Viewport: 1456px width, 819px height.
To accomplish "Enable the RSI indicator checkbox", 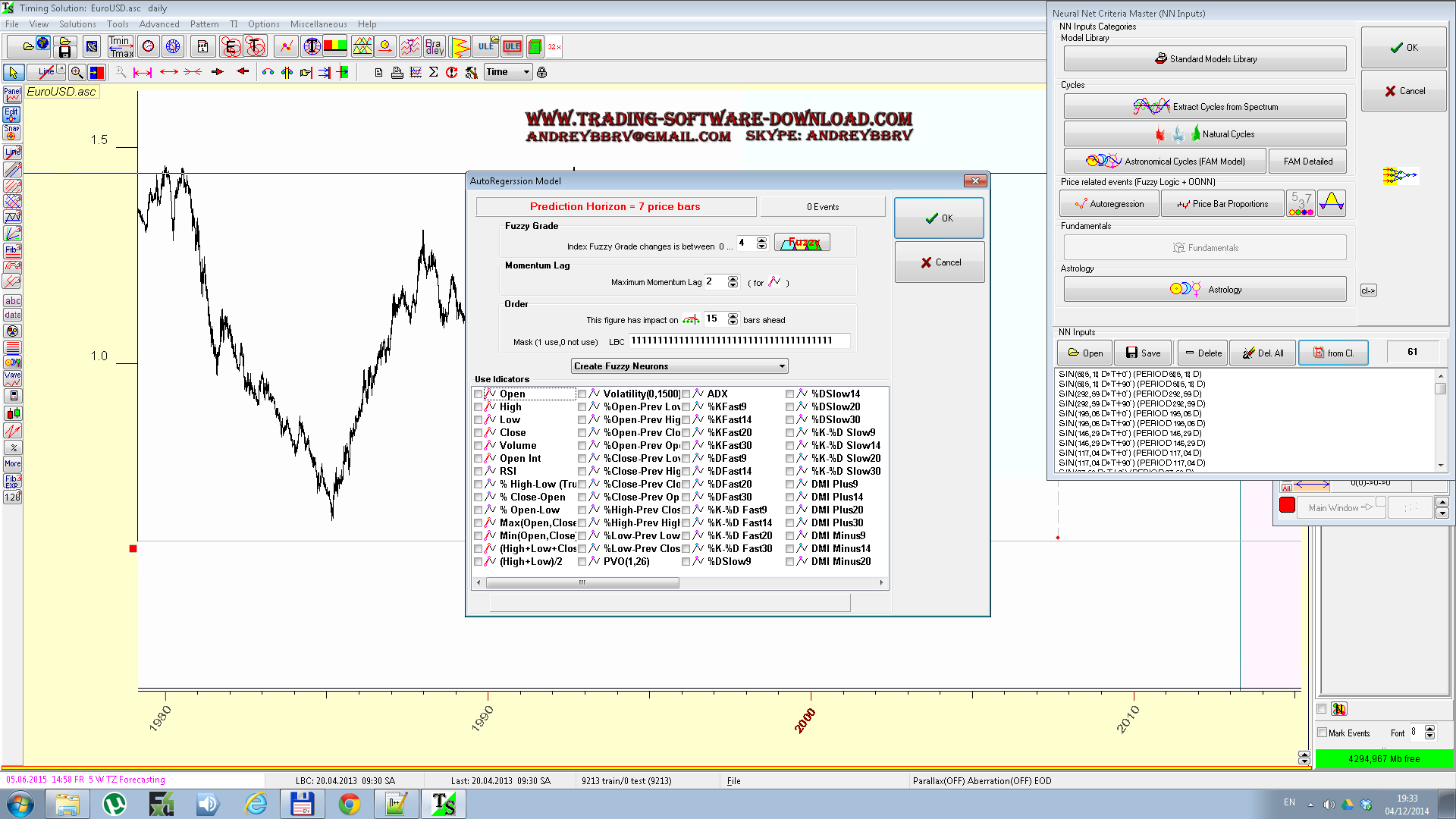I will [x=478, y=471].
